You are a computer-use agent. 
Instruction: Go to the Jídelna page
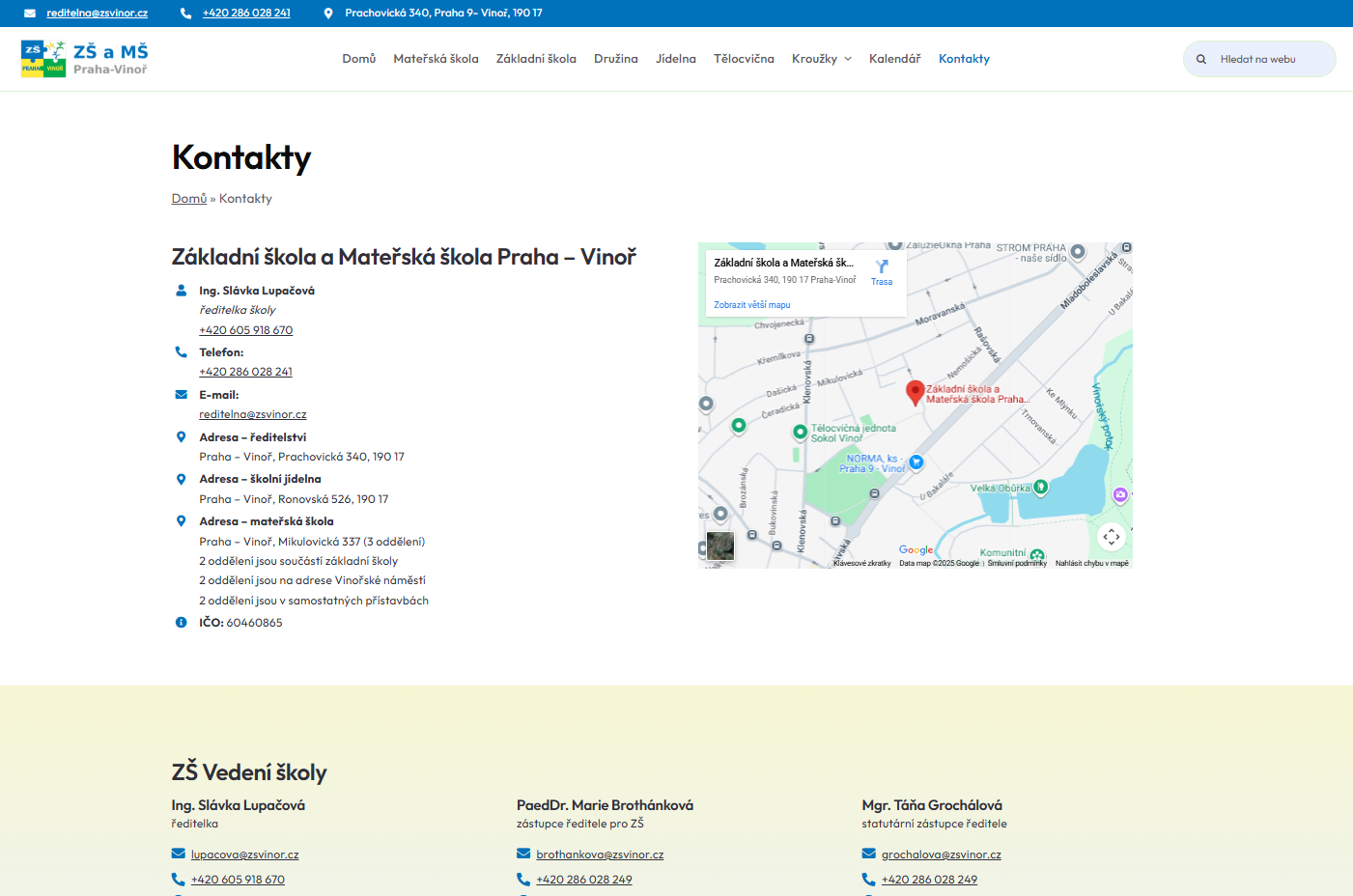[675, 59]
